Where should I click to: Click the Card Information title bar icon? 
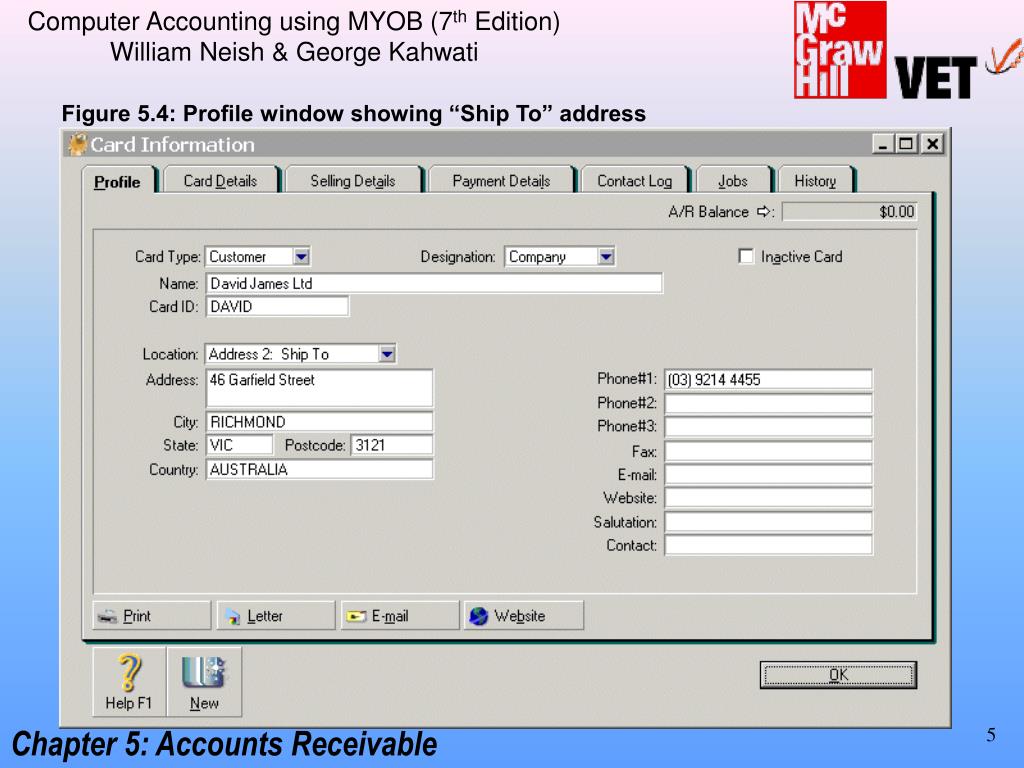click(77, 144)
